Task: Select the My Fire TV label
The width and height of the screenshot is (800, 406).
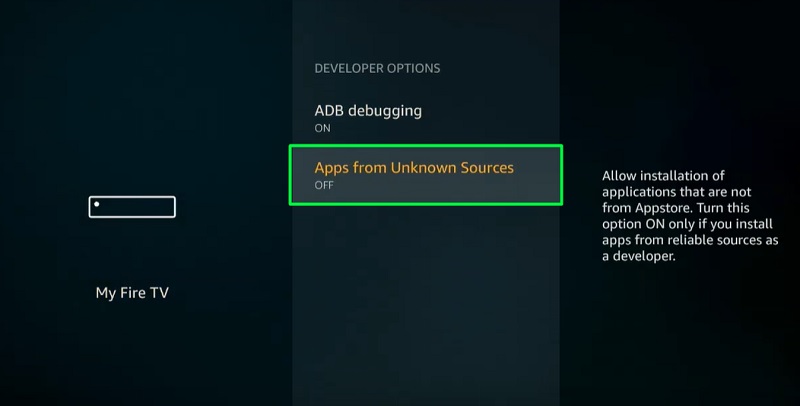Action: point(132,293)
